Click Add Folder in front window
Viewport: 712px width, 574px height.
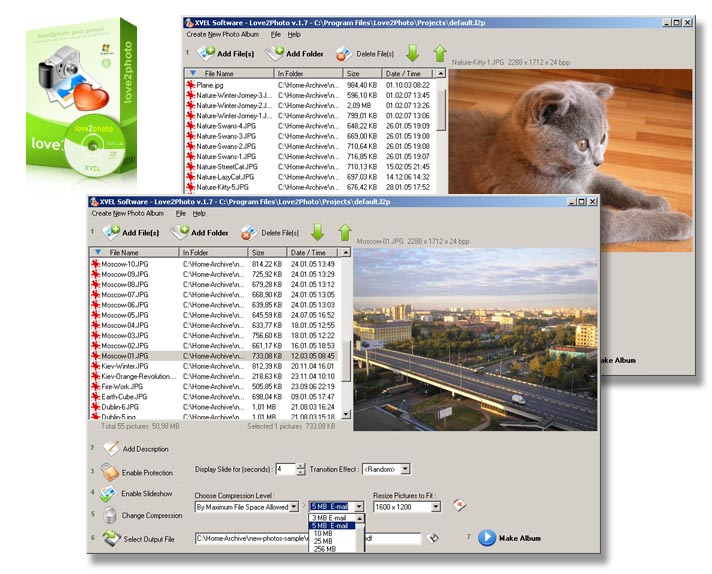click(200, 233)
